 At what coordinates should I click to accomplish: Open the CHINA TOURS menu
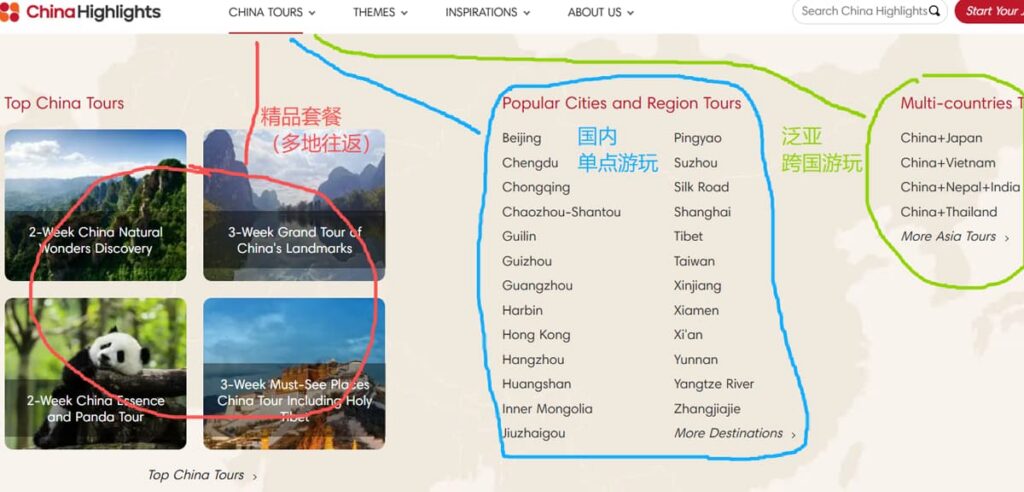click(x=266, y=12)
